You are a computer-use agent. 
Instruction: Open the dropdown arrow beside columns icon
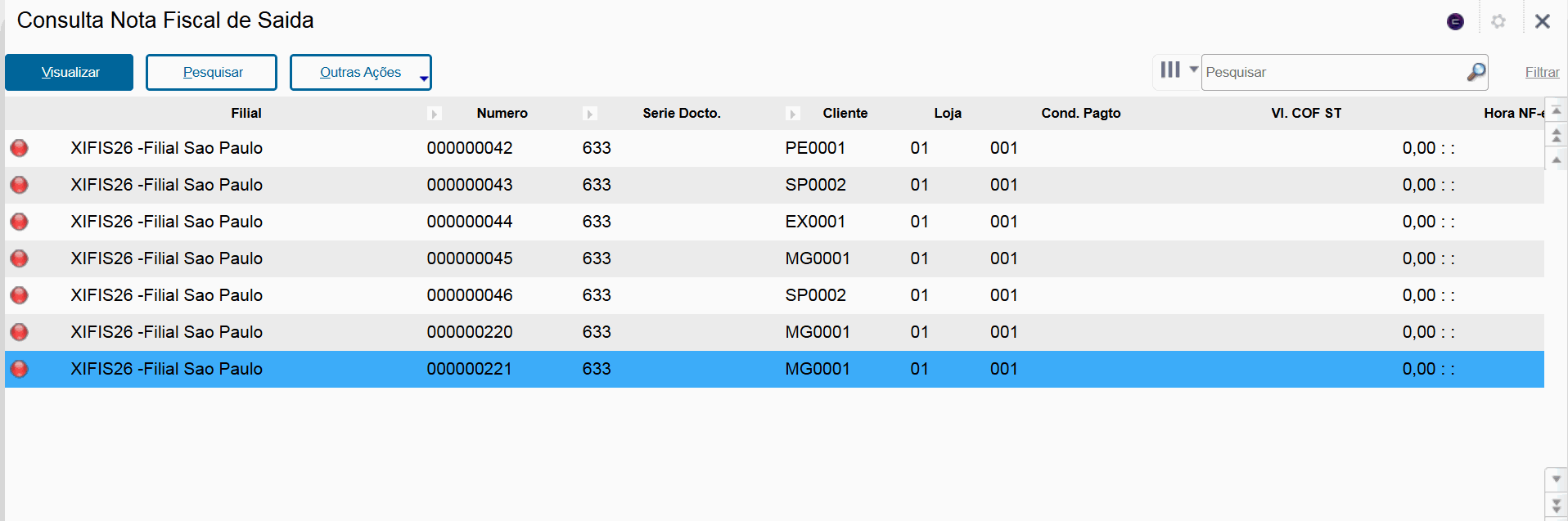pyautogui.click(x=1193, y=70)
